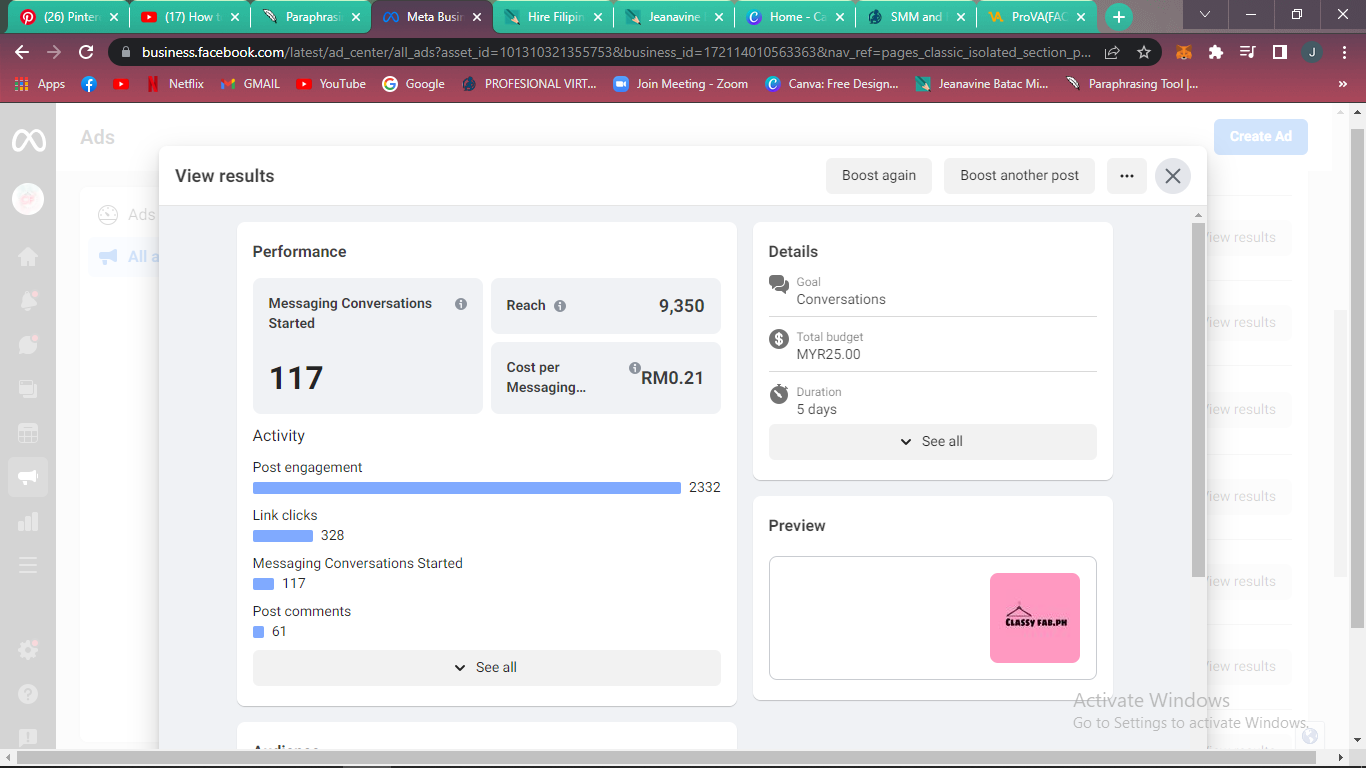This screenshot has width=1366, height=768.
Task: Open the page profile avatar in sidebar
Action: [28, 199]
